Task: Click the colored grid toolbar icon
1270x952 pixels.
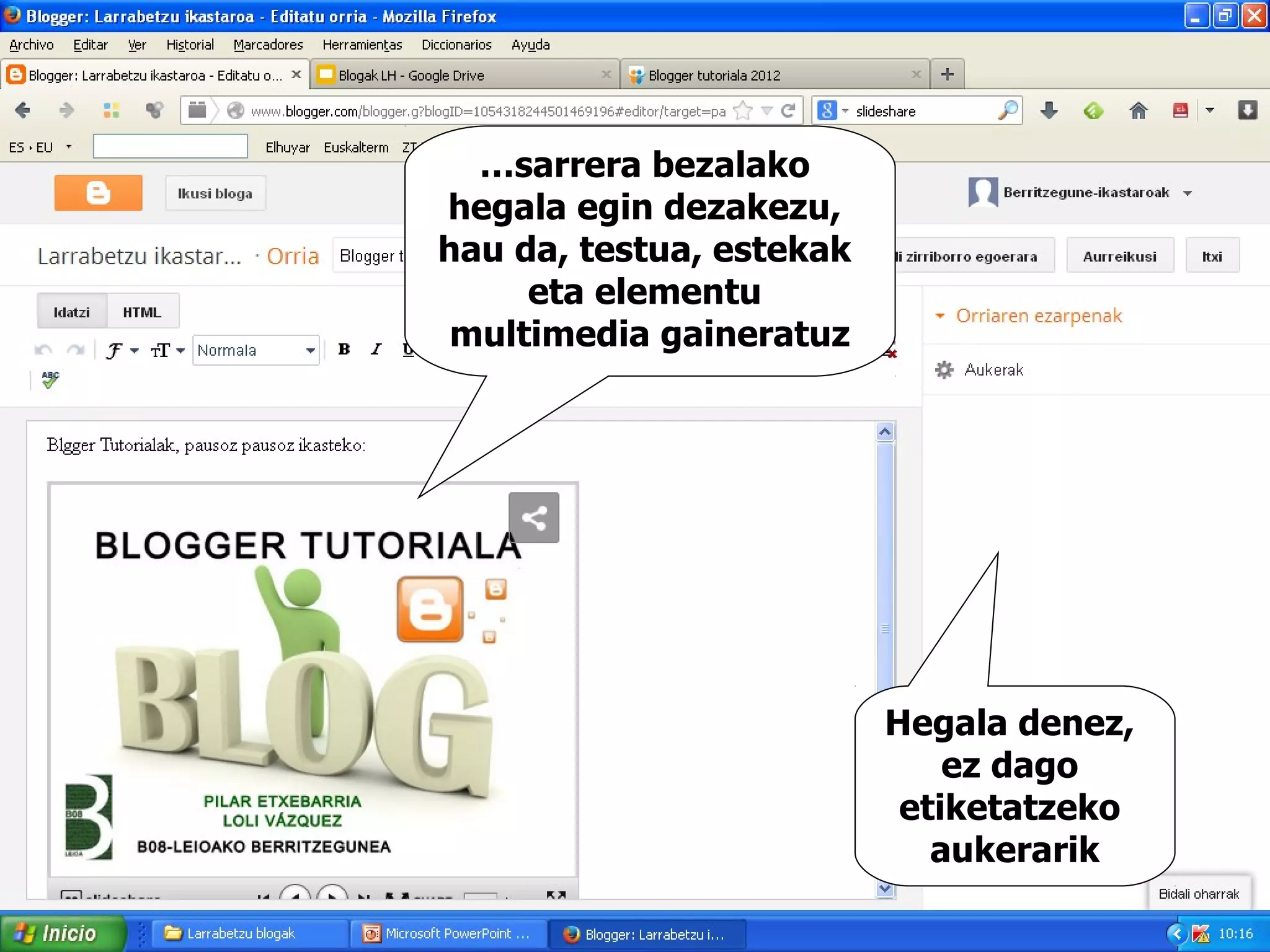Action: (111, 110)
